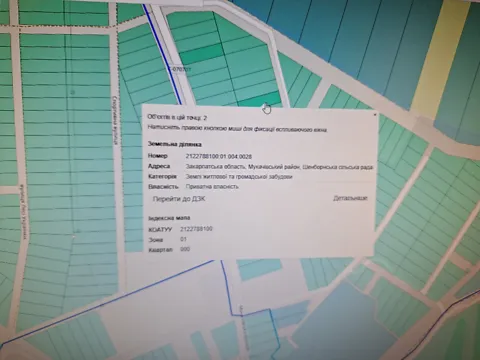Click the category value 'Землі житлової та громадської забудови'
Image resolution: width=480 pixels, height=360 pixels.
tap(239, 177)
